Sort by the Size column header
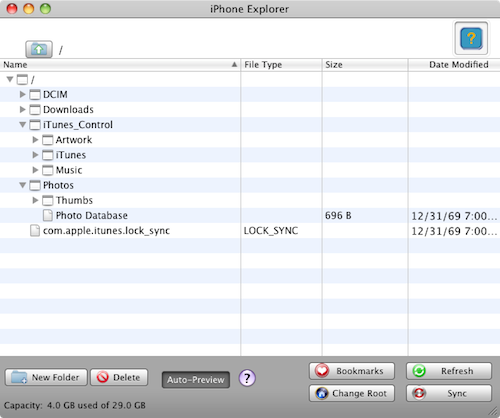Viewport: 500px width, 418px height. click(x=365, y=65)
